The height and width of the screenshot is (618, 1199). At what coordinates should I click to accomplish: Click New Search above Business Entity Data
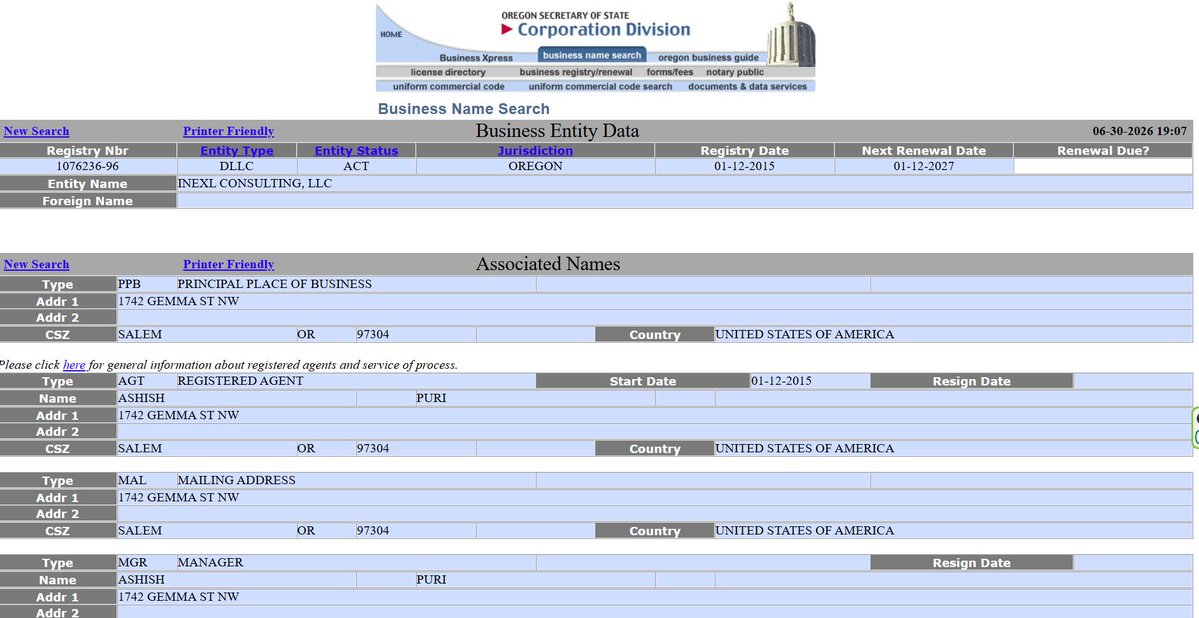pyautogui.click(x=36, y=131)
